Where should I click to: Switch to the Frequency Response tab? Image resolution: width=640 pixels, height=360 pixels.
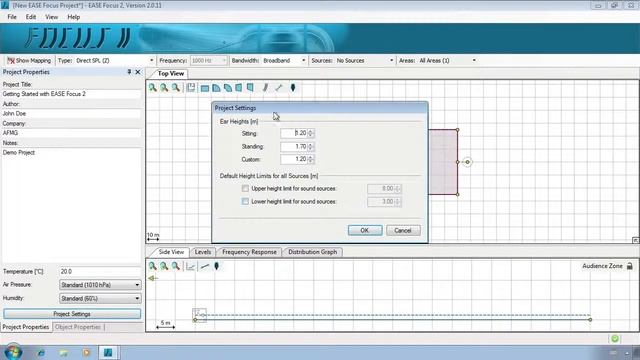coord(249,252)
